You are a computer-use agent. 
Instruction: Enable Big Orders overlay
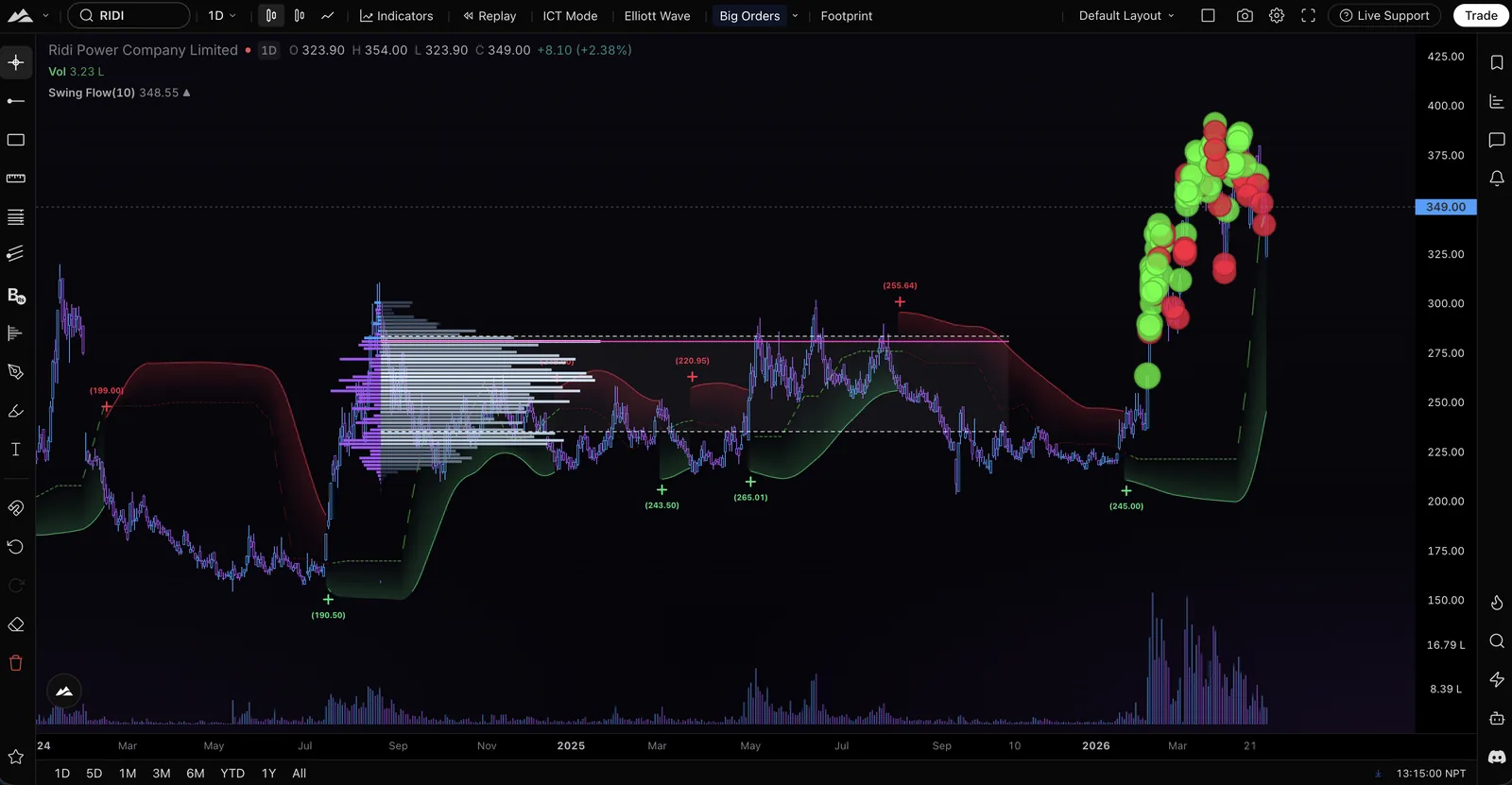[x=749, y=16]
